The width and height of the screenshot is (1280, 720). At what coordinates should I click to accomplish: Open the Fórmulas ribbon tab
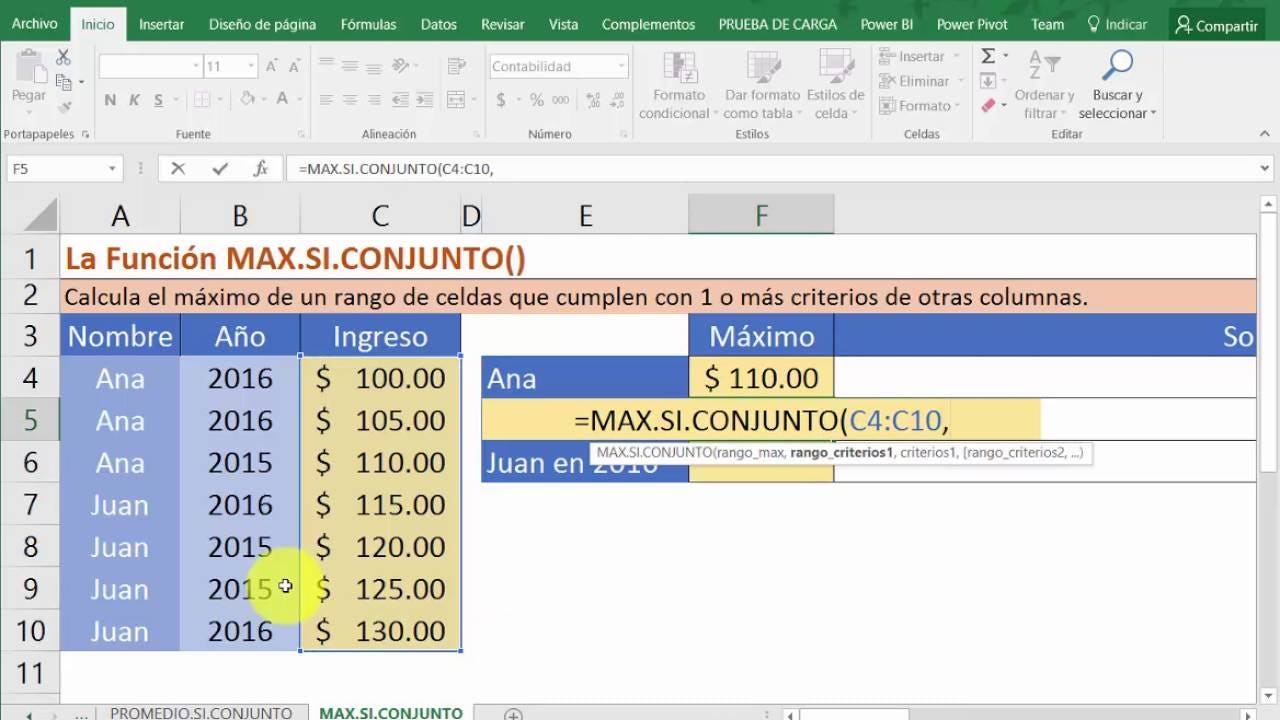[x=368, y=24]
